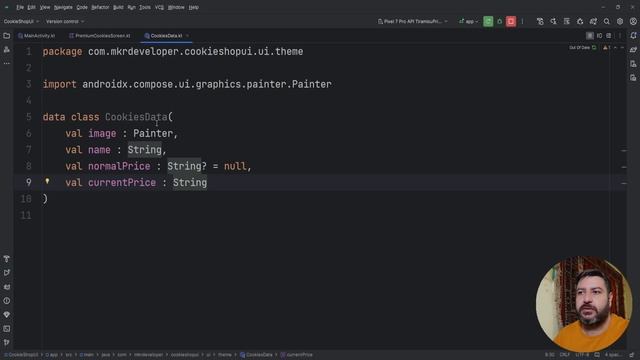Open the VCS menu
This screenshot has width=640, height=360.
pyautogui.click(x=159, y=7)
